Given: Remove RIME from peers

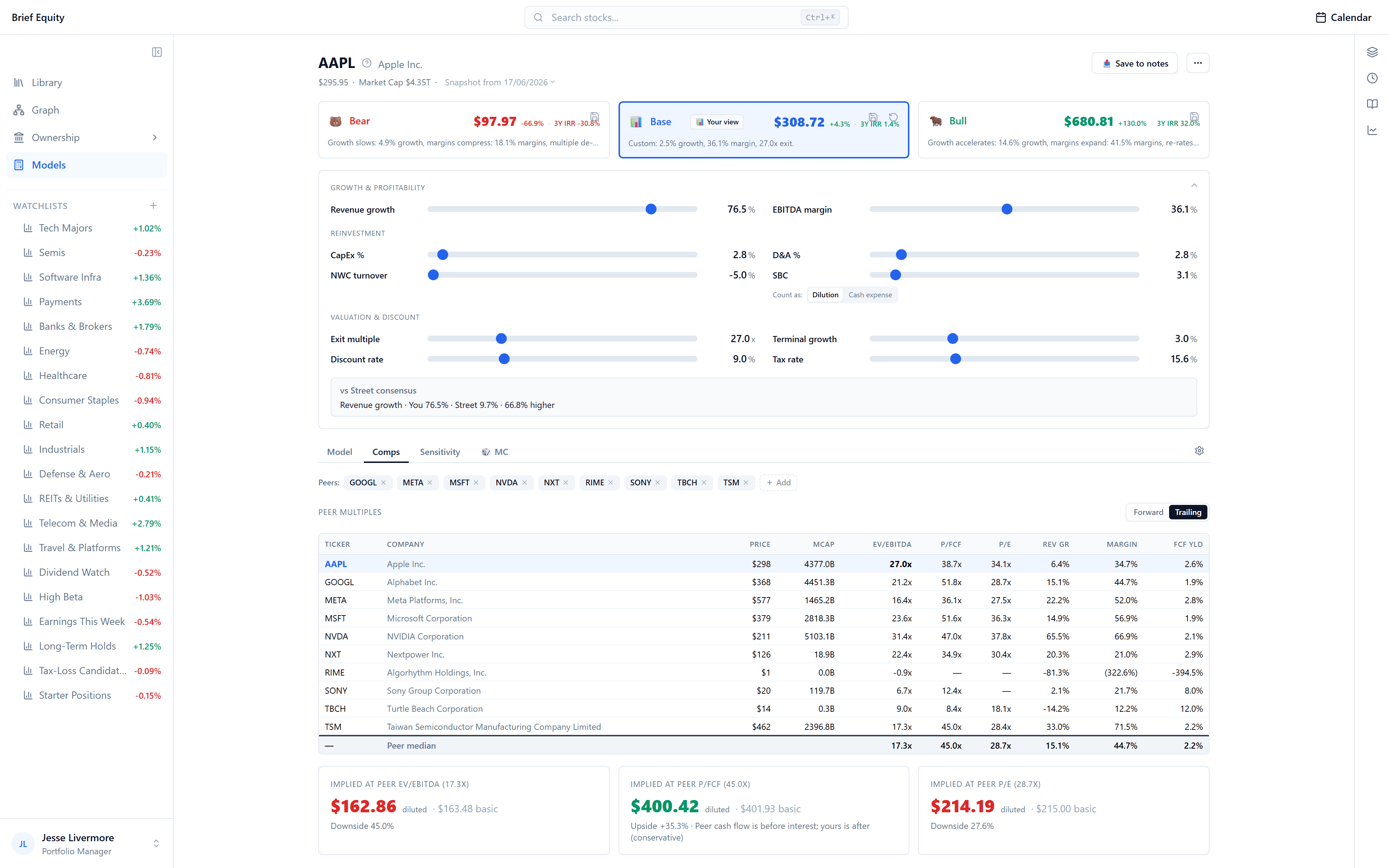Looking at the screenshot, I should tap(611, 483).
